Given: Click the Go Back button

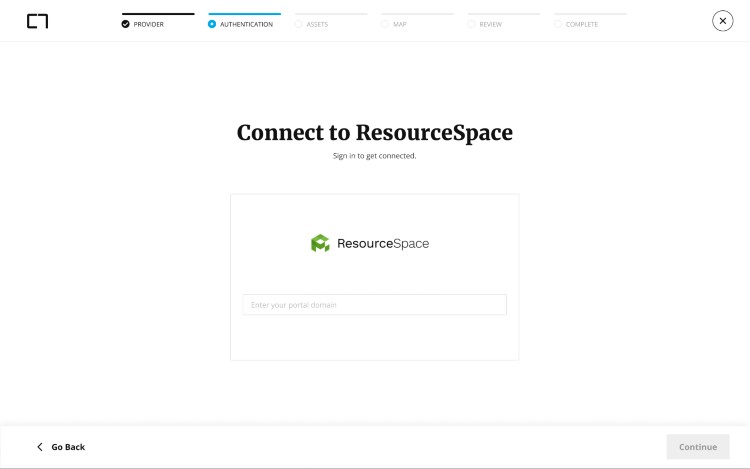Looking at the screenshot, I should click(61, 447).
